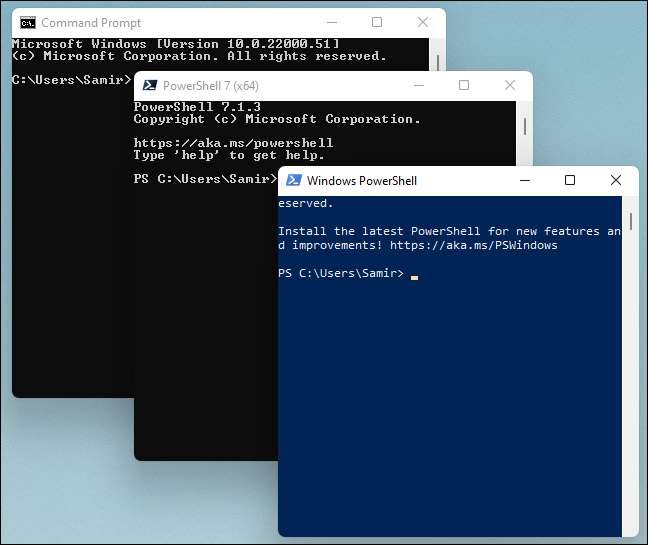Maximize the Command Prompt window
Viewport: 648px width, 545px height.
point(377,22)
